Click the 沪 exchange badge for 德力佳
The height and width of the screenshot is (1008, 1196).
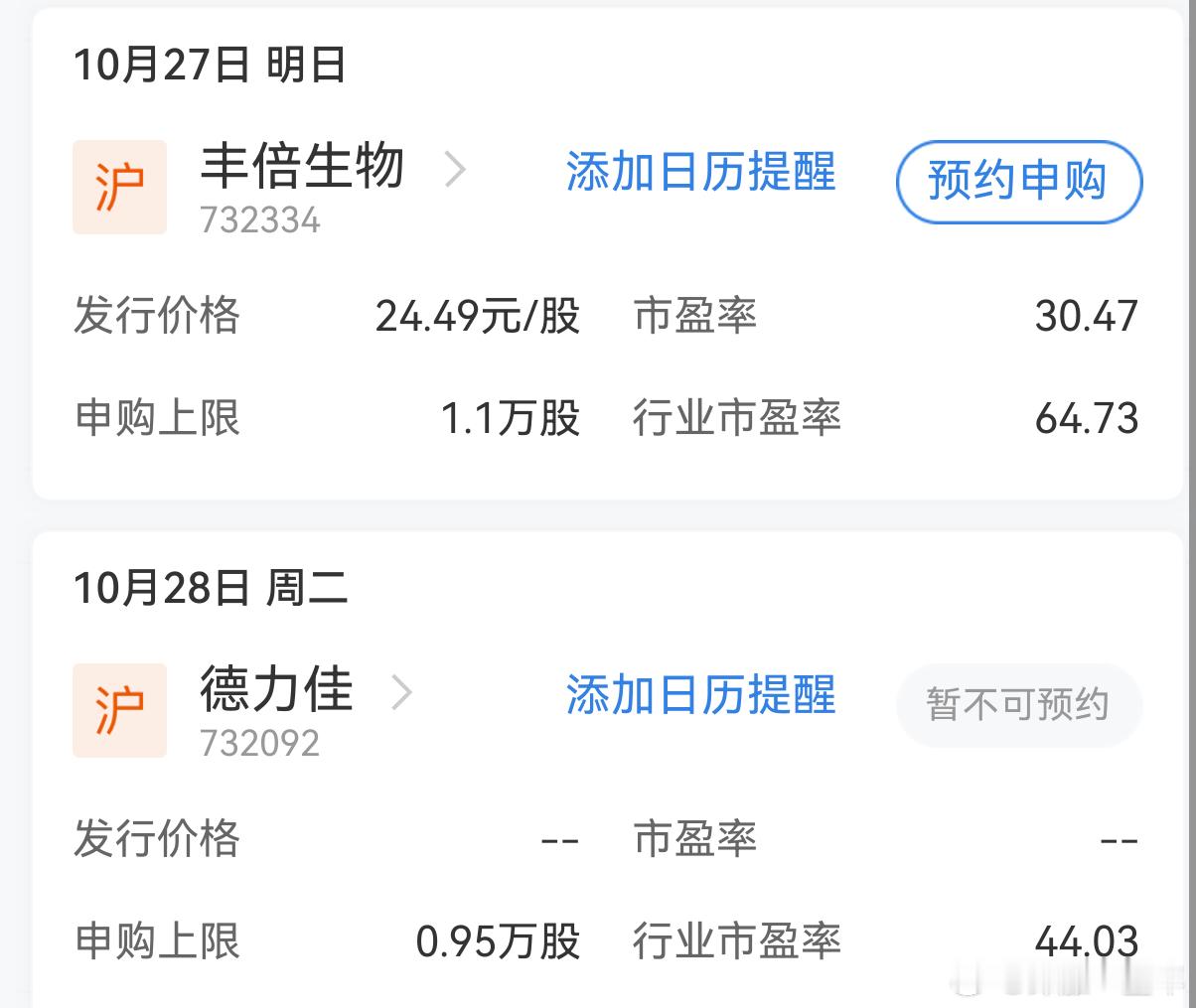119,711
